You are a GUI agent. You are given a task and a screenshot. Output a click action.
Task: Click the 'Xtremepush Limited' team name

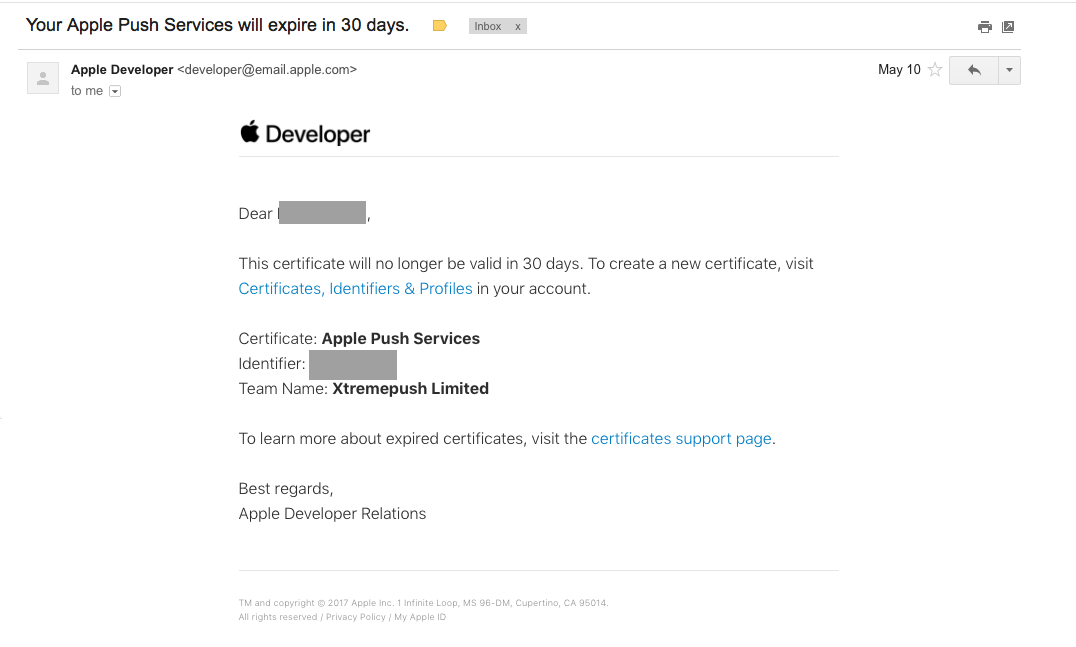[x=410, y=388]
